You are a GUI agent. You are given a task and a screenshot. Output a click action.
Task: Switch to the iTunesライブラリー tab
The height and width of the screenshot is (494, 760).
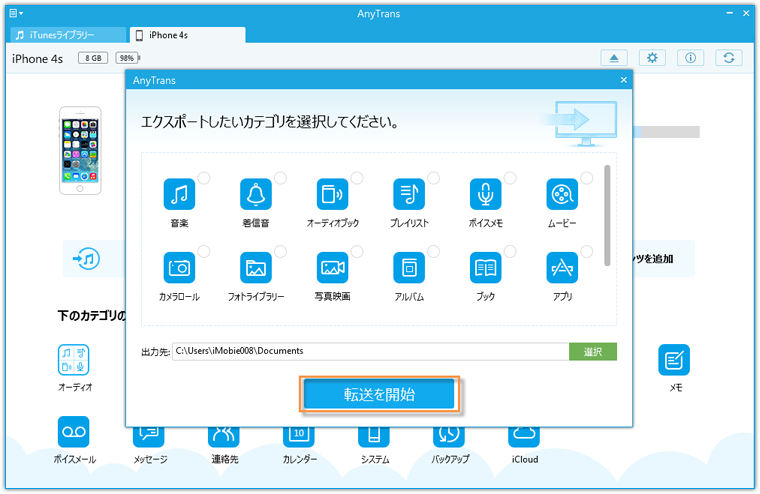pos(68,35)
